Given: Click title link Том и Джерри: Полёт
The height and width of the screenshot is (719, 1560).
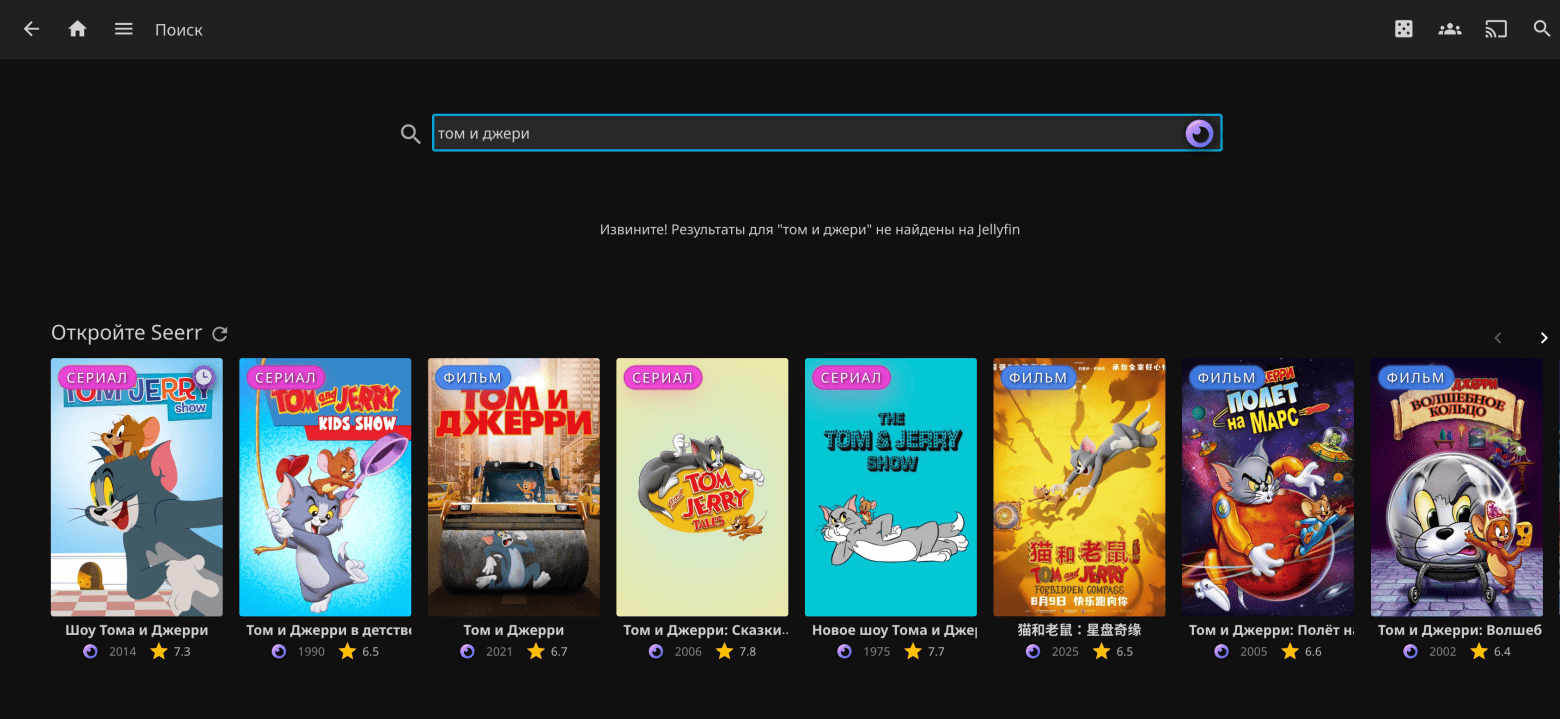Looking at the screenshot, I should pos(1271,630).
